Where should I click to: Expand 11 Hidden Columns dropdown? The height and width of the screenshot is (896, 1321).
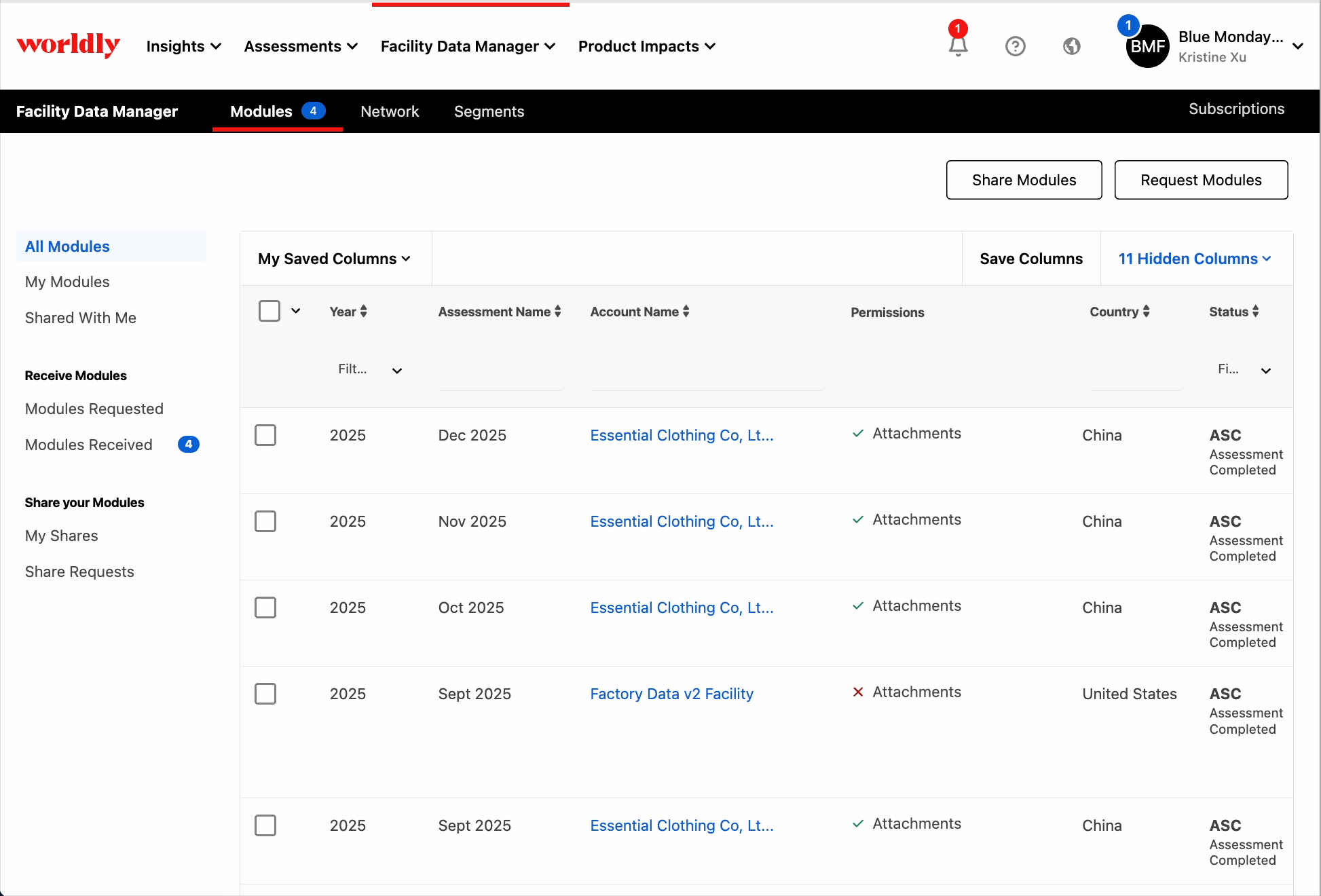tap(1195, 259)
